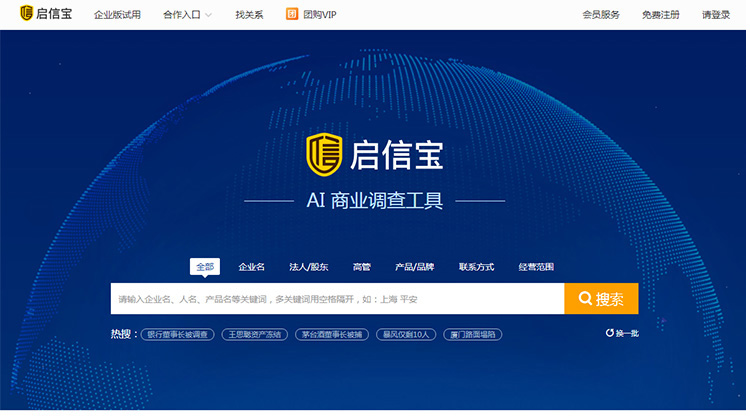750x416 pixels.
Task: Click 免费注册 to sign up
Action: [660, 15]
